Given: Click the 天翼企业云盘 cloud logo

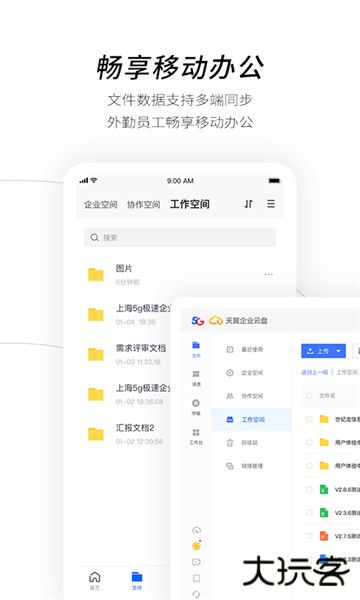Looking at the screenshot, I should 216,321.
